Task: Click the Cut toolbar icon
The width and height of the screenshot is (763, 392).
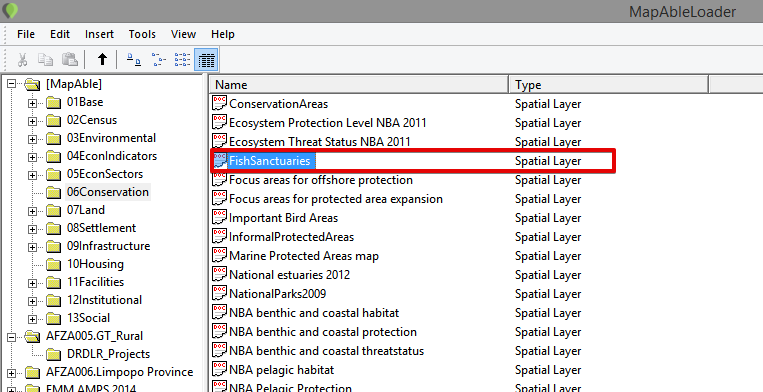Action: [x=22, y=59]
